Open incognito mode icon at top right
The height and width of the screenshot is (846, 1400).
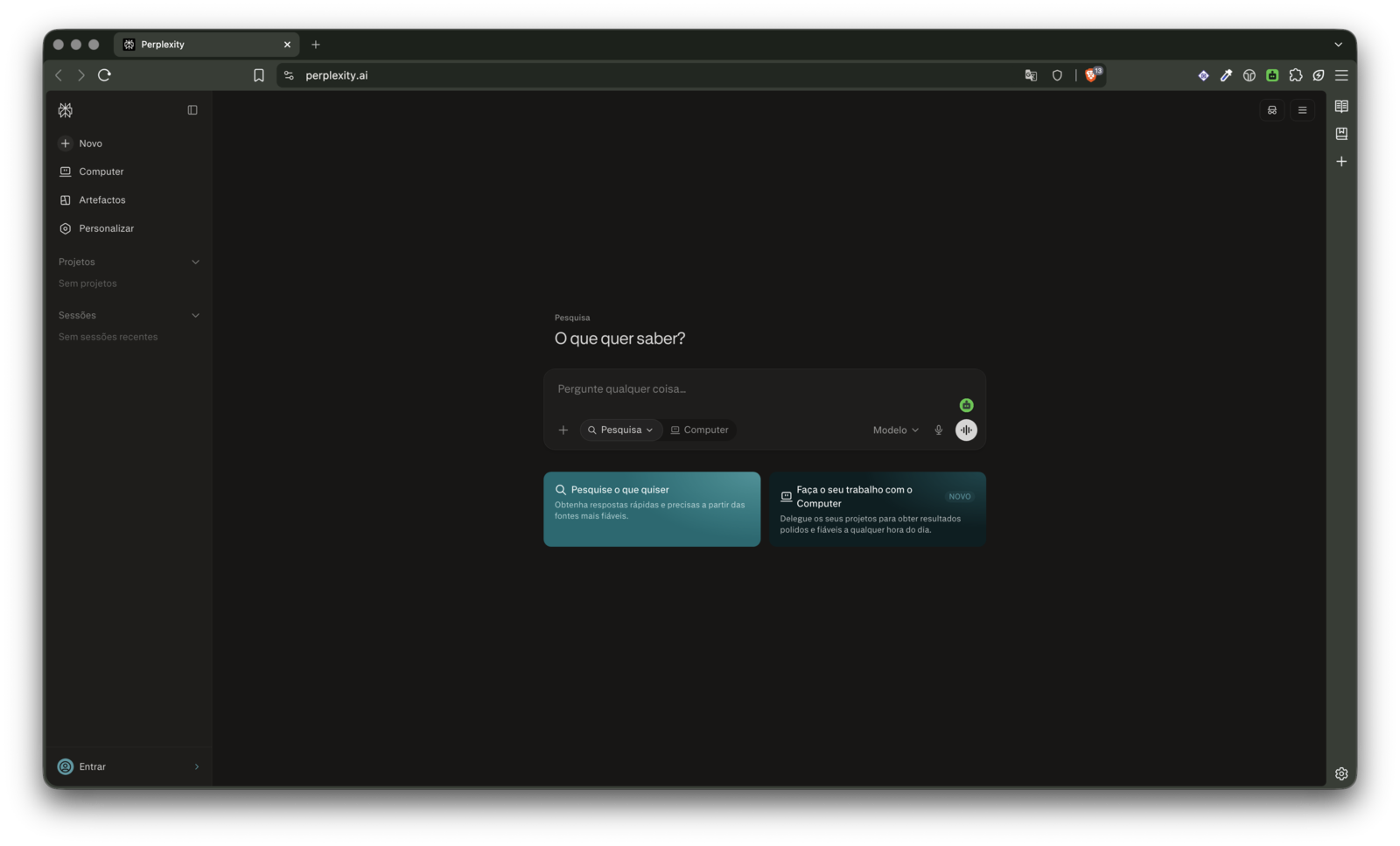pyautogui.click(x=1272, y=110)
